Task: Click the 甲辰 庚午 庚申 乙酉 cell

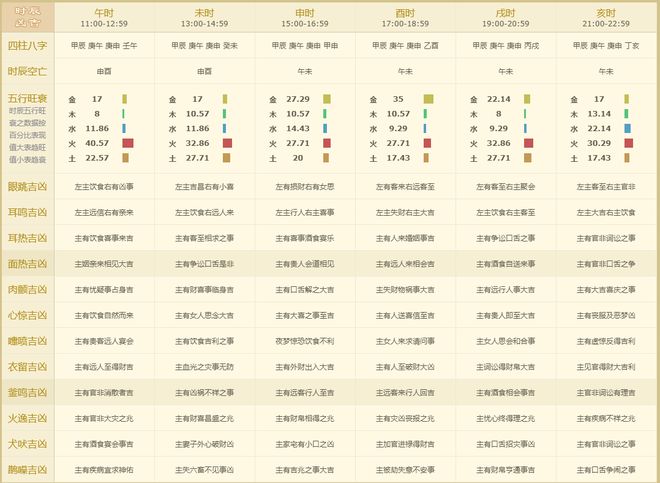Action: pos(405,45)
